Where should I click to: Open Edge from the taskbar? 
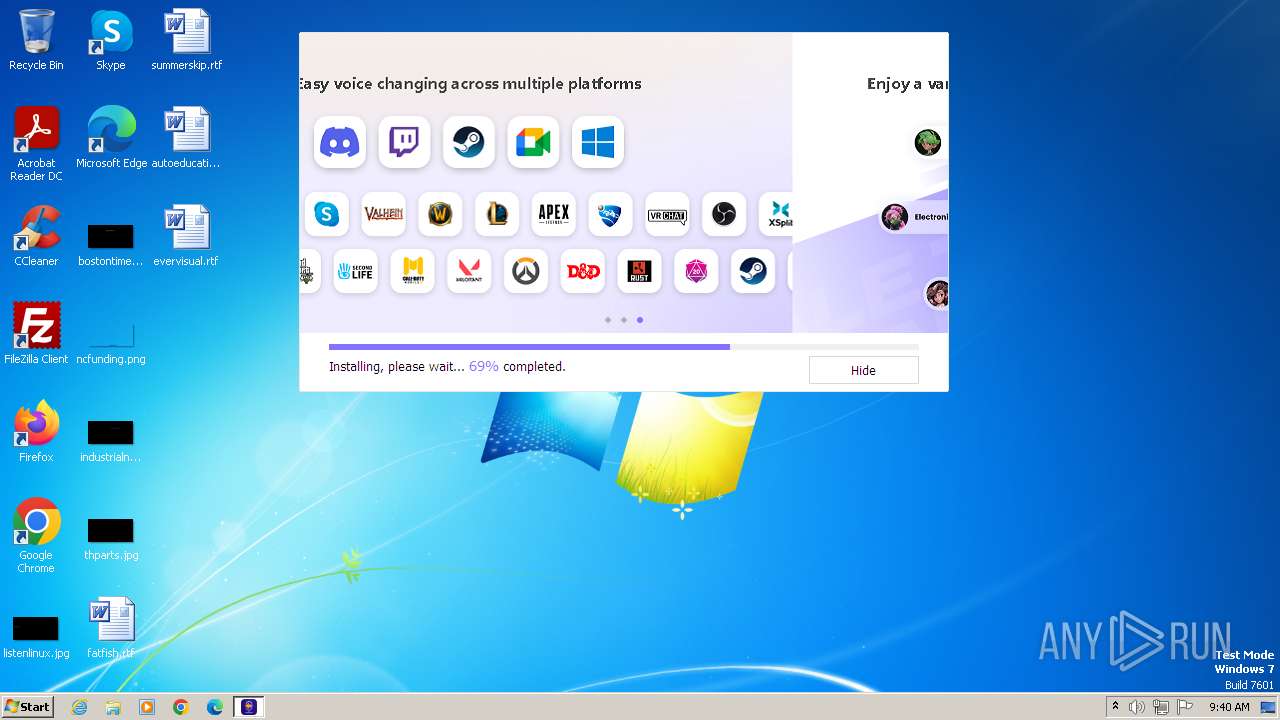(215, 707)
